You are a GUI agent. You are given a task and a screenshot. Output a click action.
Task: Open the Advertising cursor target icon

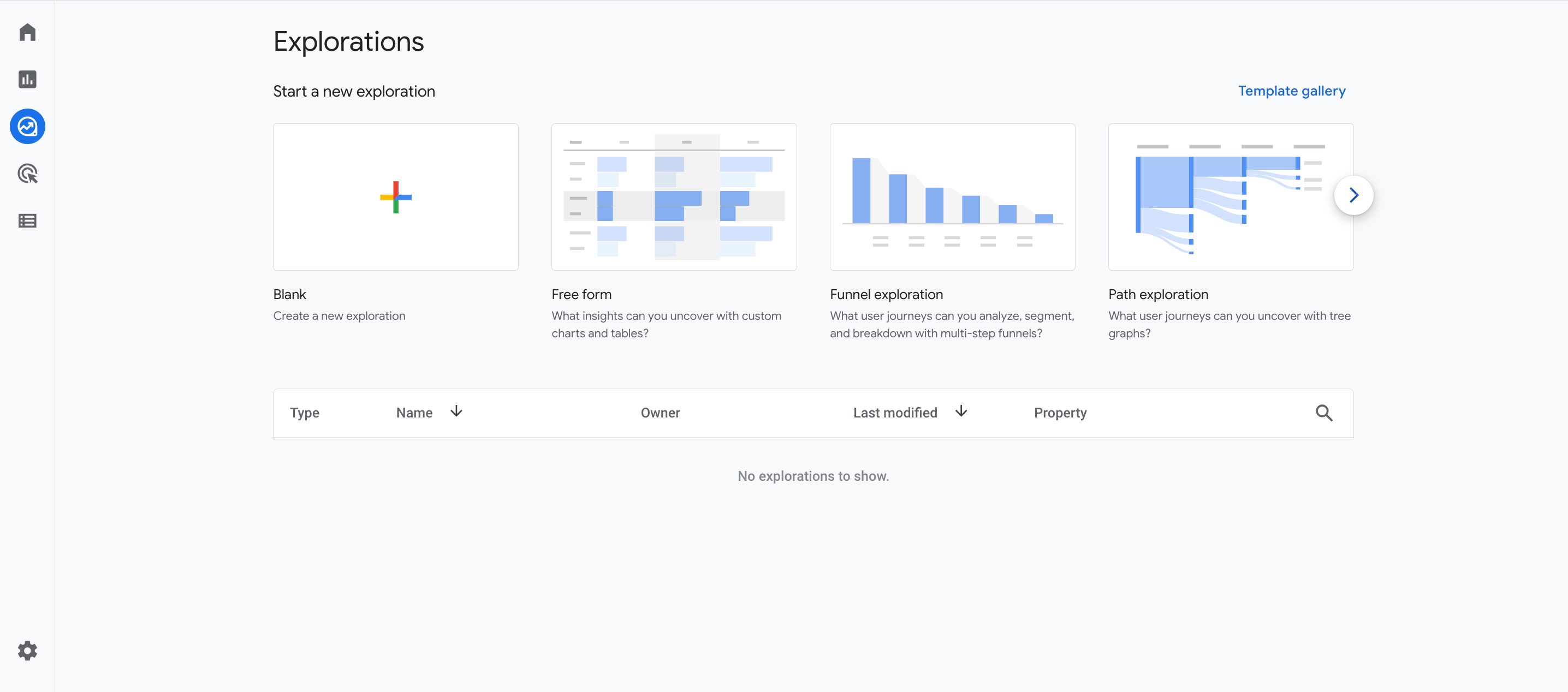pos(27,174)
